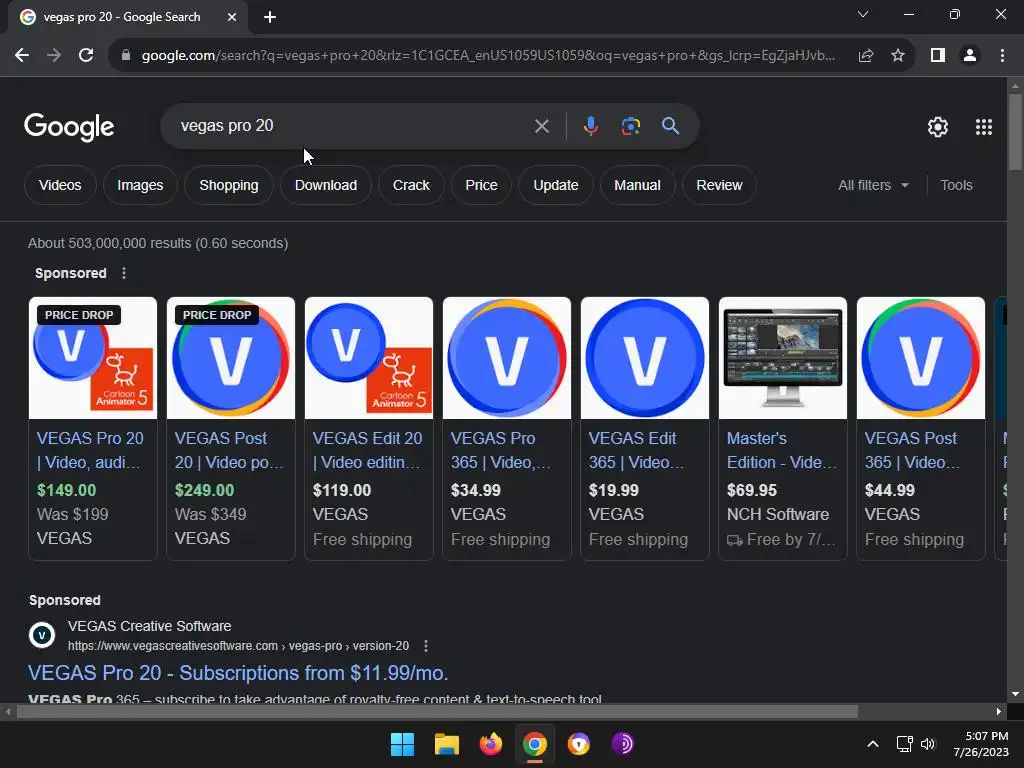Open the VEGAS Post 365 product image
This screenshot has height=768, width=1024.
pyautogui.click(x=921, y=358)
